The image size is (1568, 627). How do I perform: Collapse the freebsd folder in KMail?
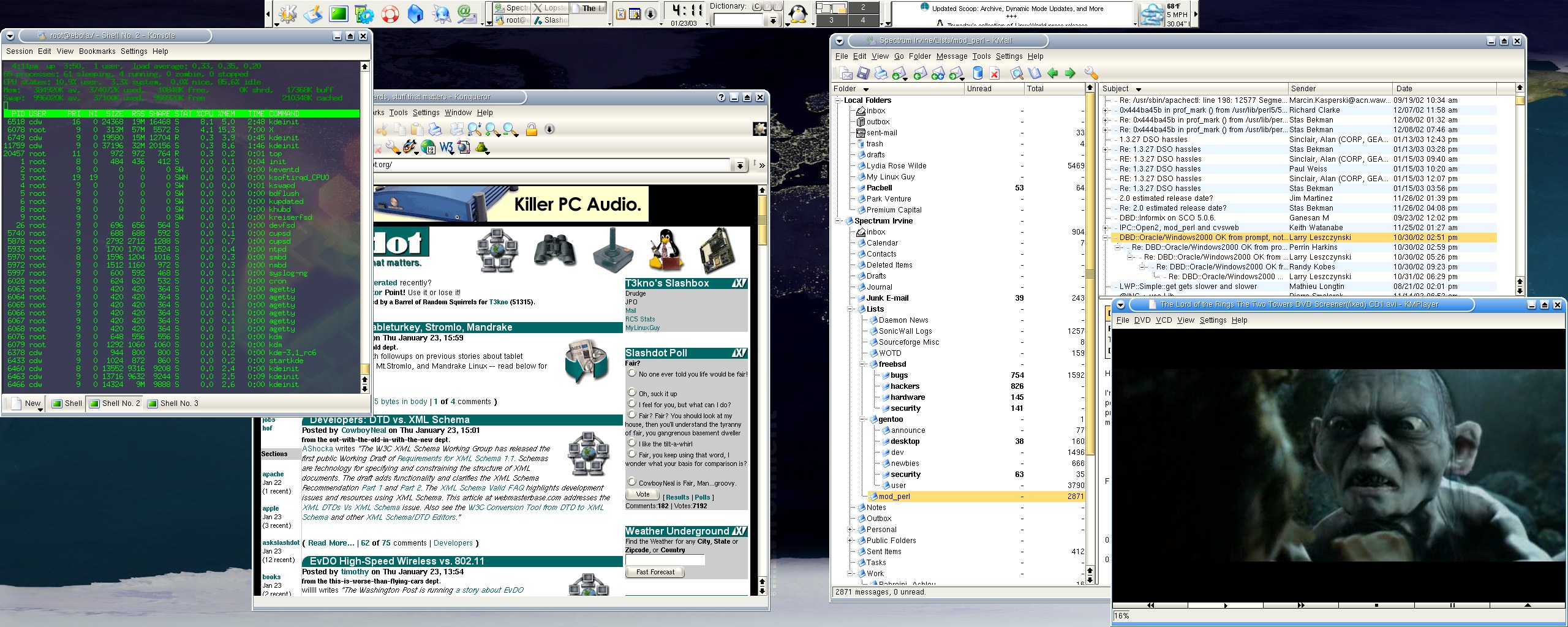tap(862, 364)
